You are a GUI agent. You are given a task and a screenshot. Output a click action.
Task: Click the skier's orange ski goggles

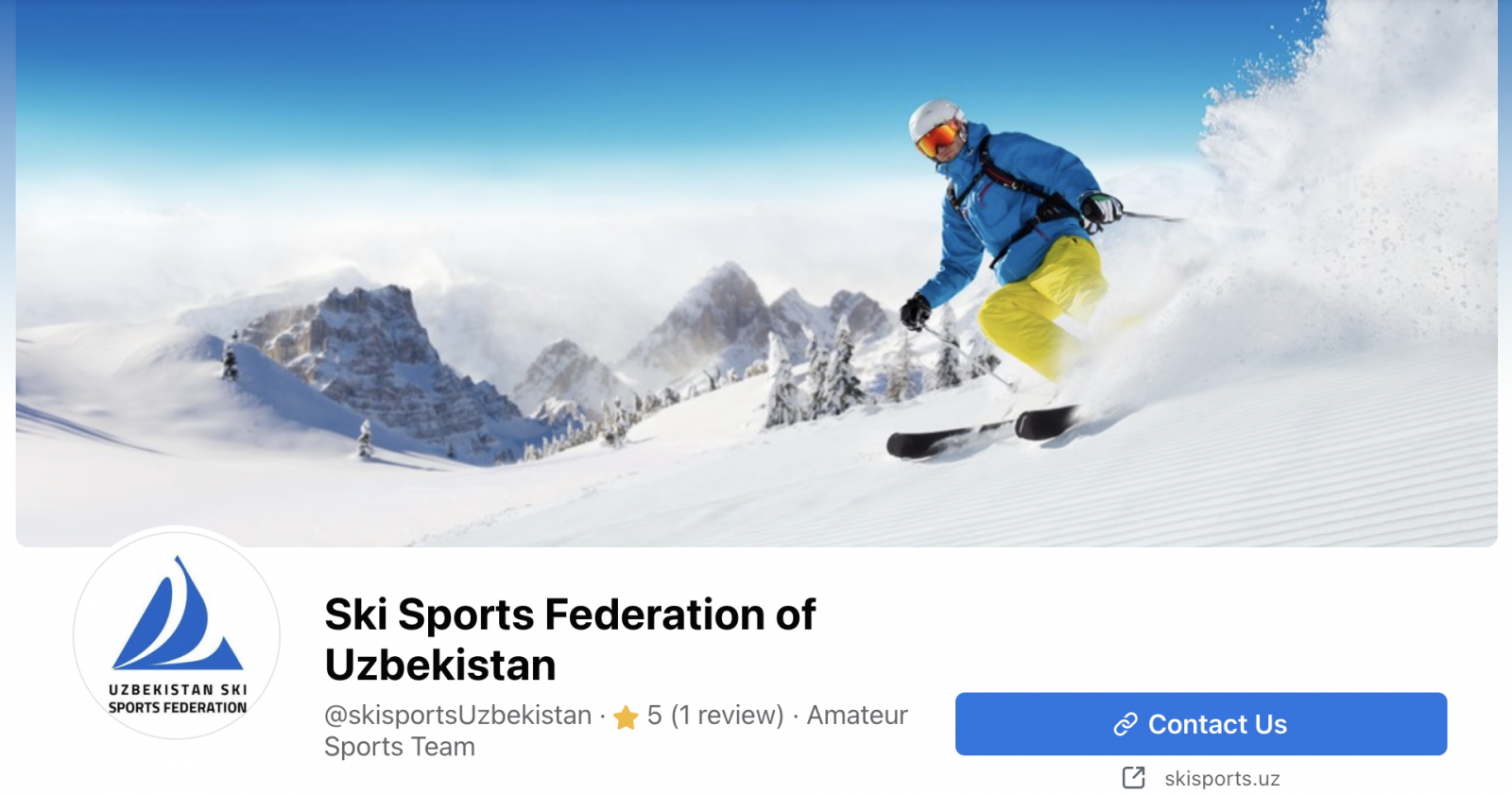[x=937, y=141]
